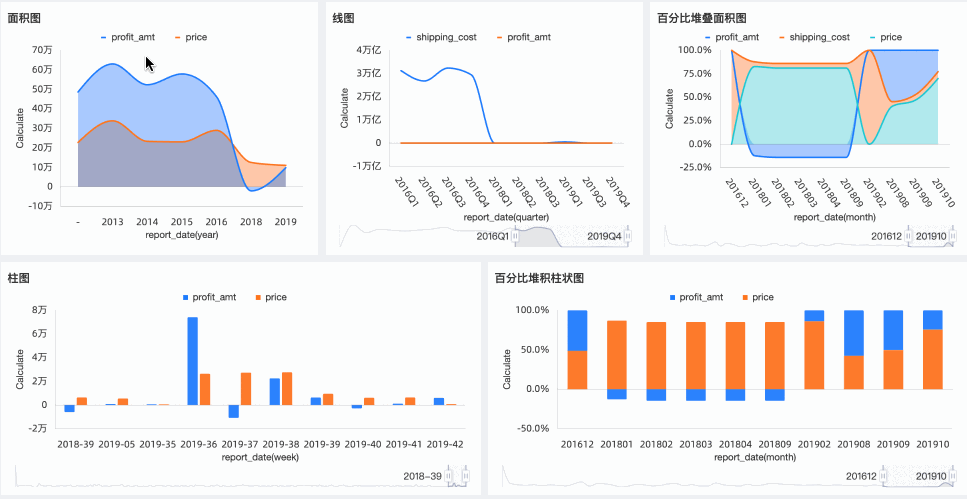Click the 百分比堆积柱状图 chart title
This screenshot has height=499, width=967.
point(539,279)
